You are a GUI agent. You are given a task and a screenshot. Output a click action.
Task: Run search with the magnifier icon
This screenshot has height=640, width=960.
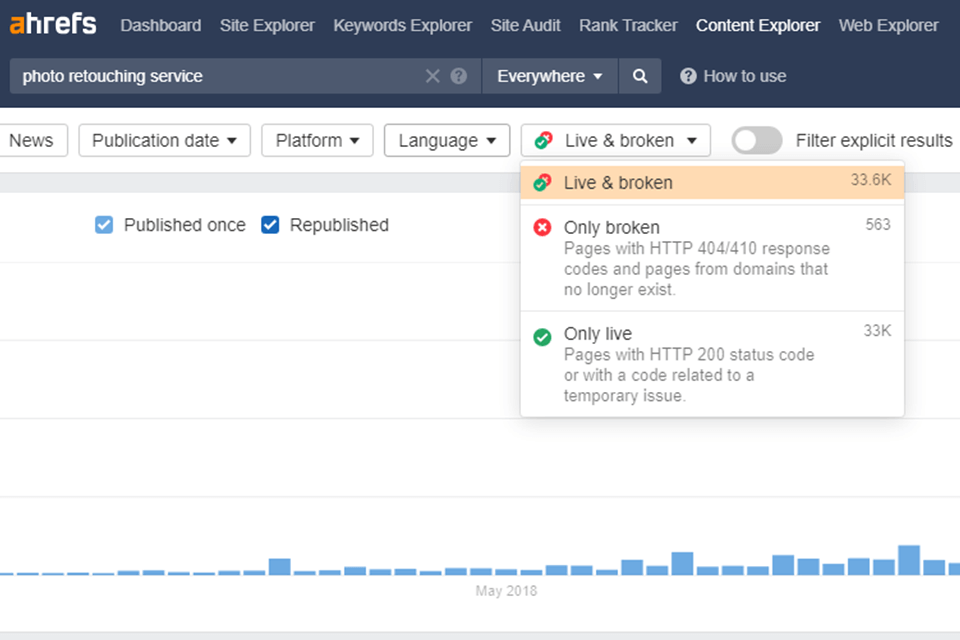(640, 76)
